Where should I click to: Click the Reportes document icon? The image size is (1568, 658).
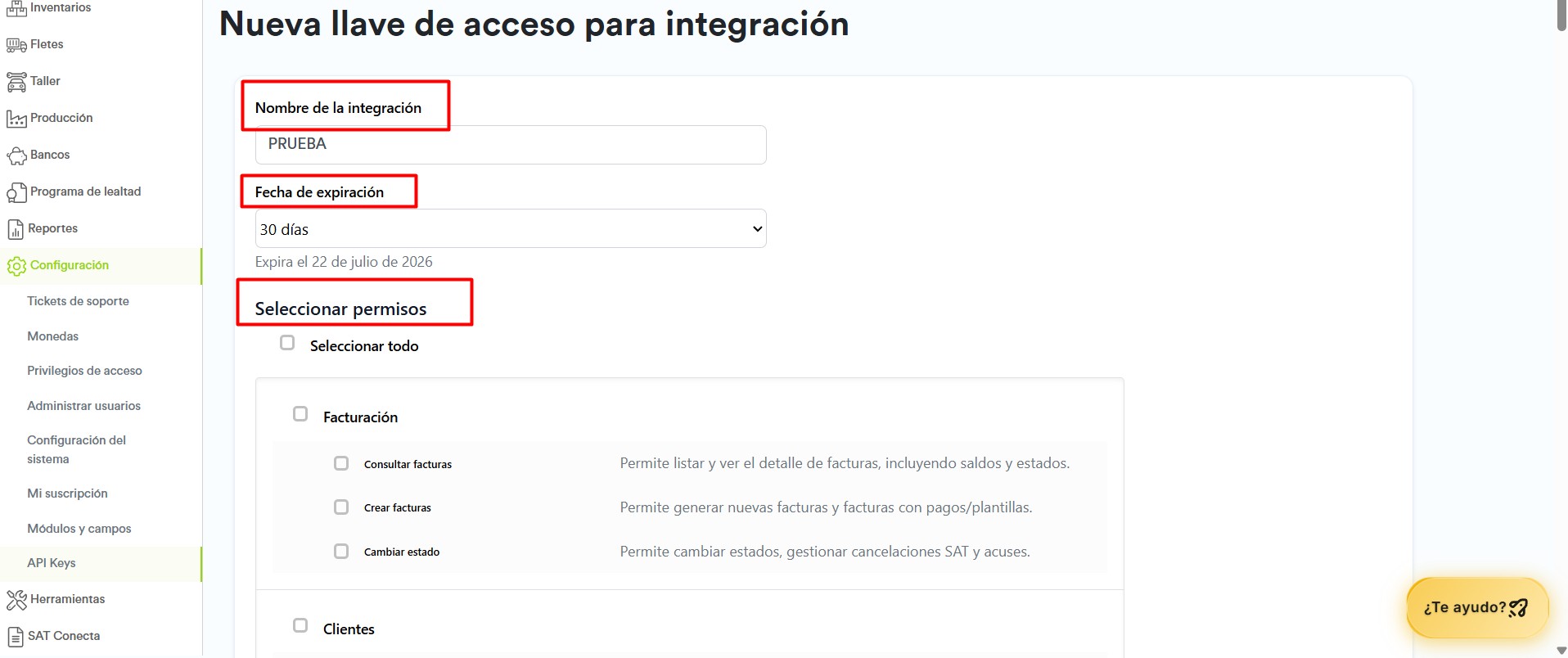16,229
